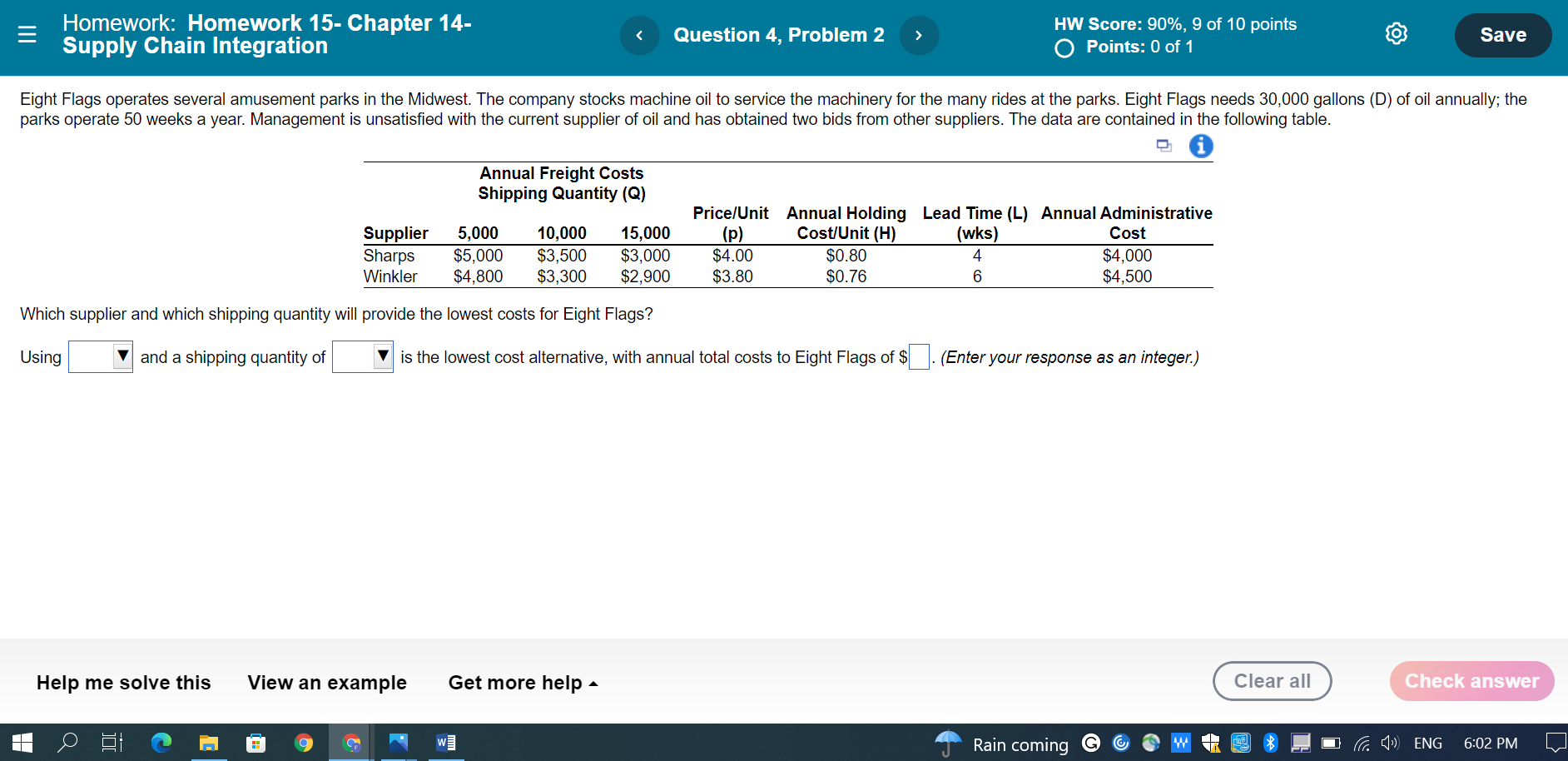
Task: Open Windows Security tray icon
Action: click(x=1210, y=743)
